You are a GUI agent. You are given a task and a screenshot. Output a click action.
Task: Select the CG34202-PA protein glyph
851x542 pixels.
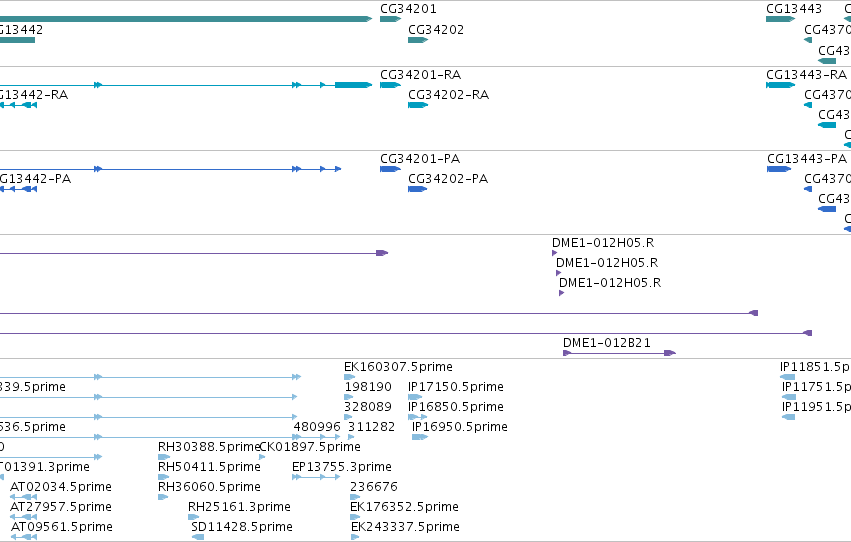(x=417, y=189)
